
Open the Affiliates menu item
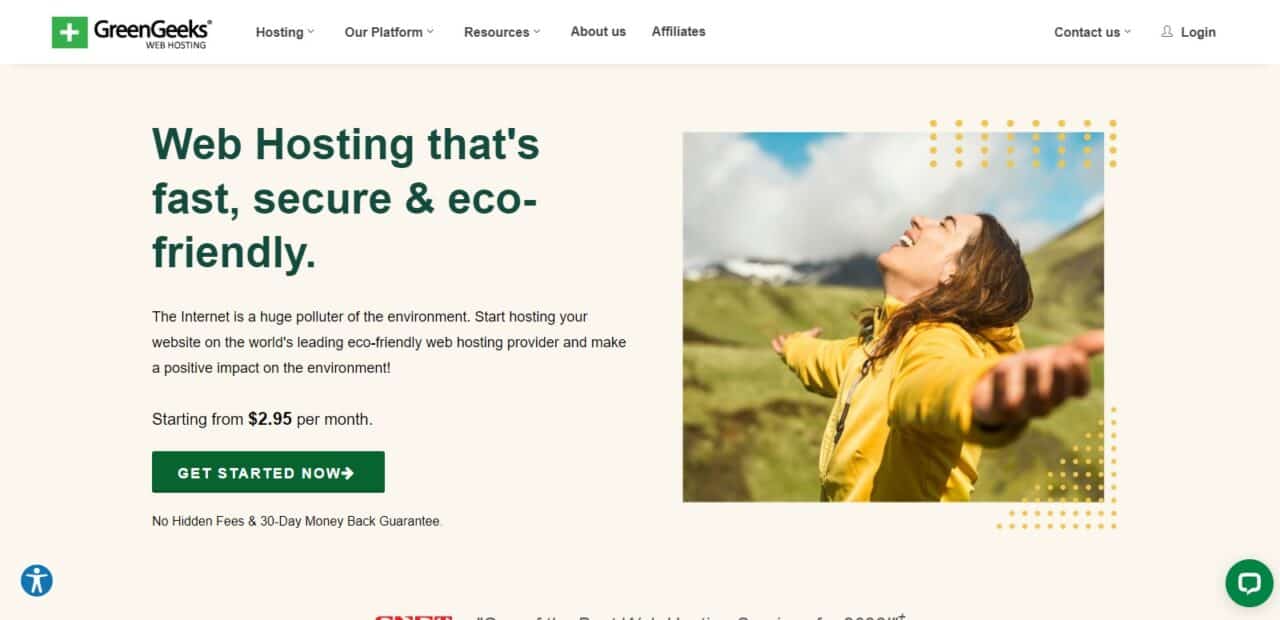tap(678, 32)
